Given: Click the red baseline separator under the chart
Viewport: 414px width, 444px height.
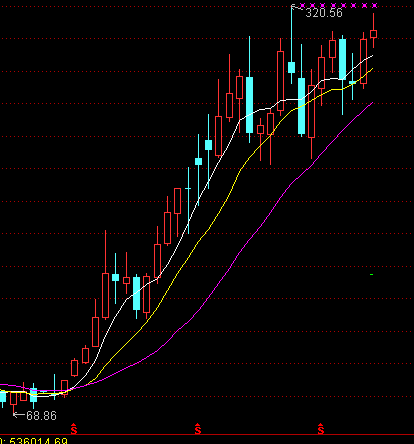Looking at the screenshot, I should [207, 435].
